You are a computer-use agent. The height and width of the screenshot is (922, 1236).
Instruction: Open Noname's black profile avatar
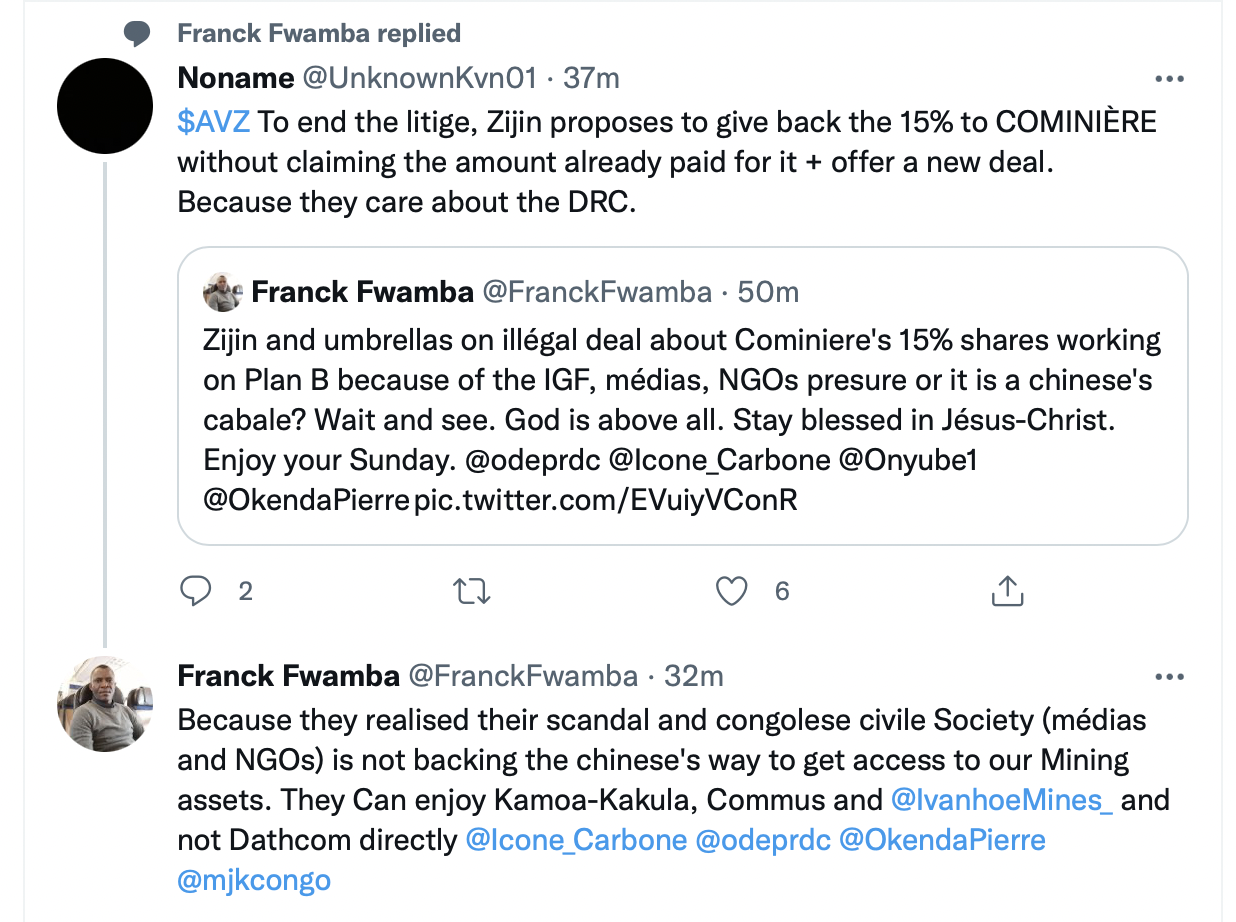105,105
